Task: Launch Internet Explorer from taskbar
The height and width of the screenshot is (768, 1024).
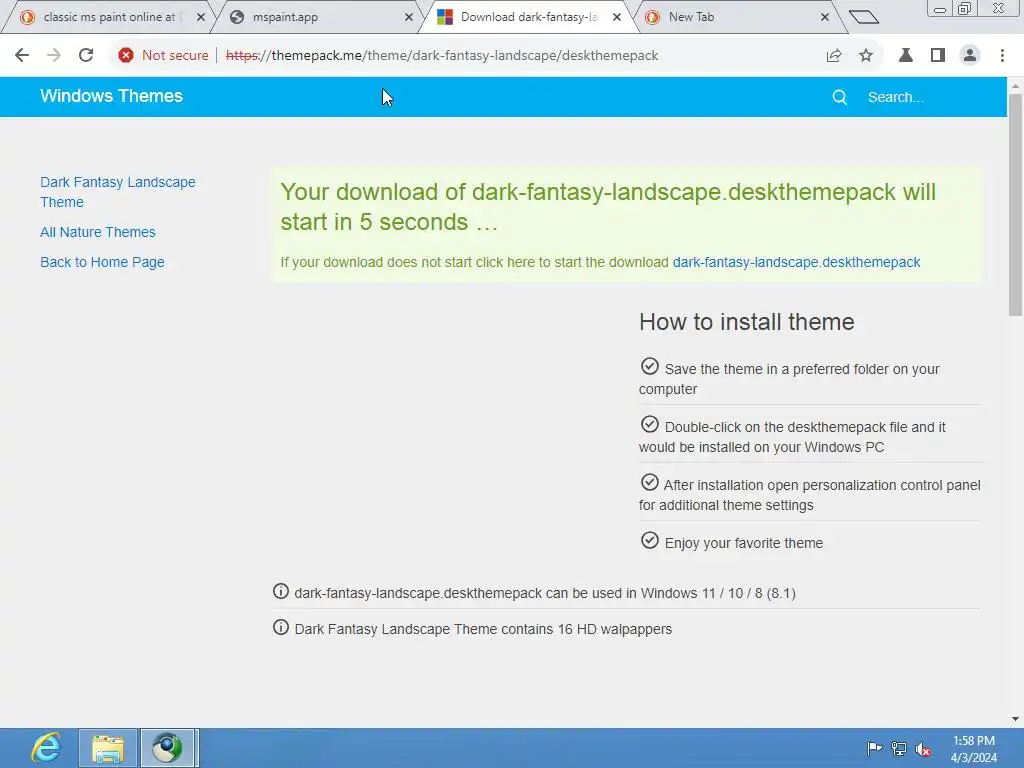Action: (46, 748)
